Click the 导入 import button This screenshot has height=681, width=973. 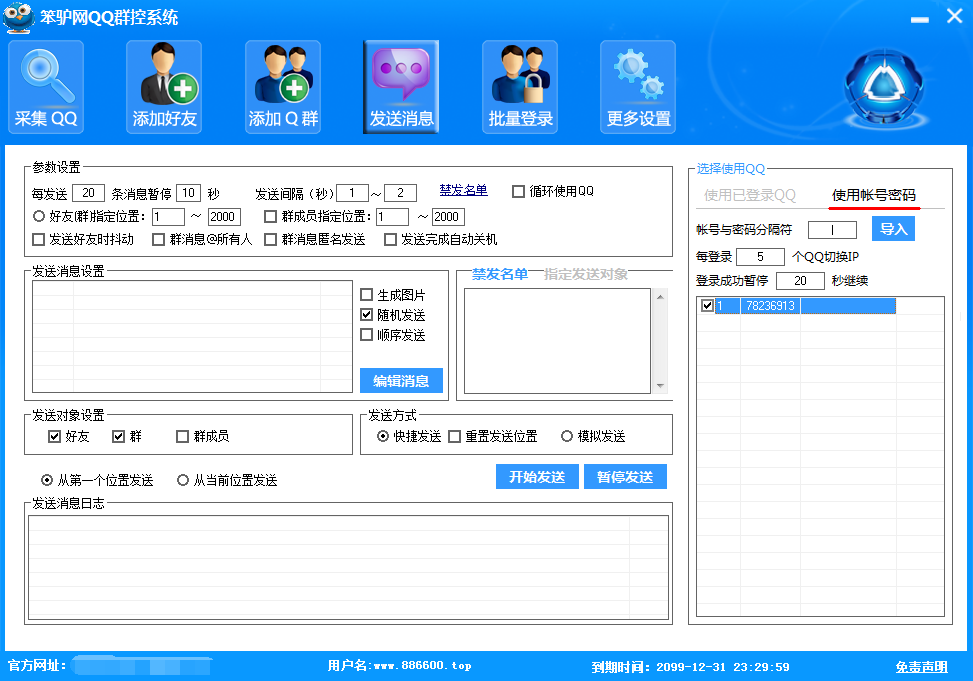(x=894, y=228)
